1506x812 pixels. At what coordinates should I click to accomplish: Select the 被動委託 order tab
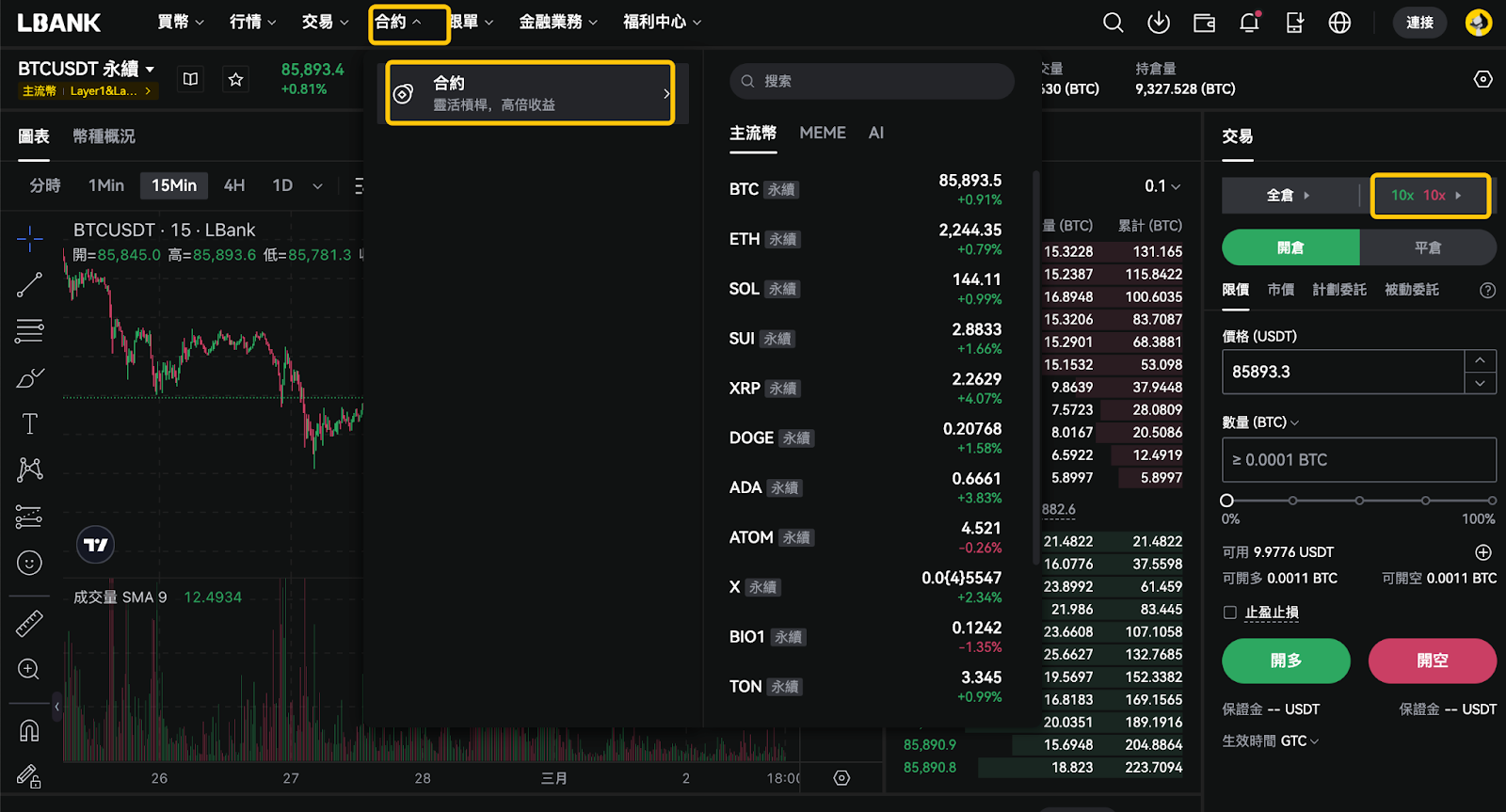[x=1412, y=290]
